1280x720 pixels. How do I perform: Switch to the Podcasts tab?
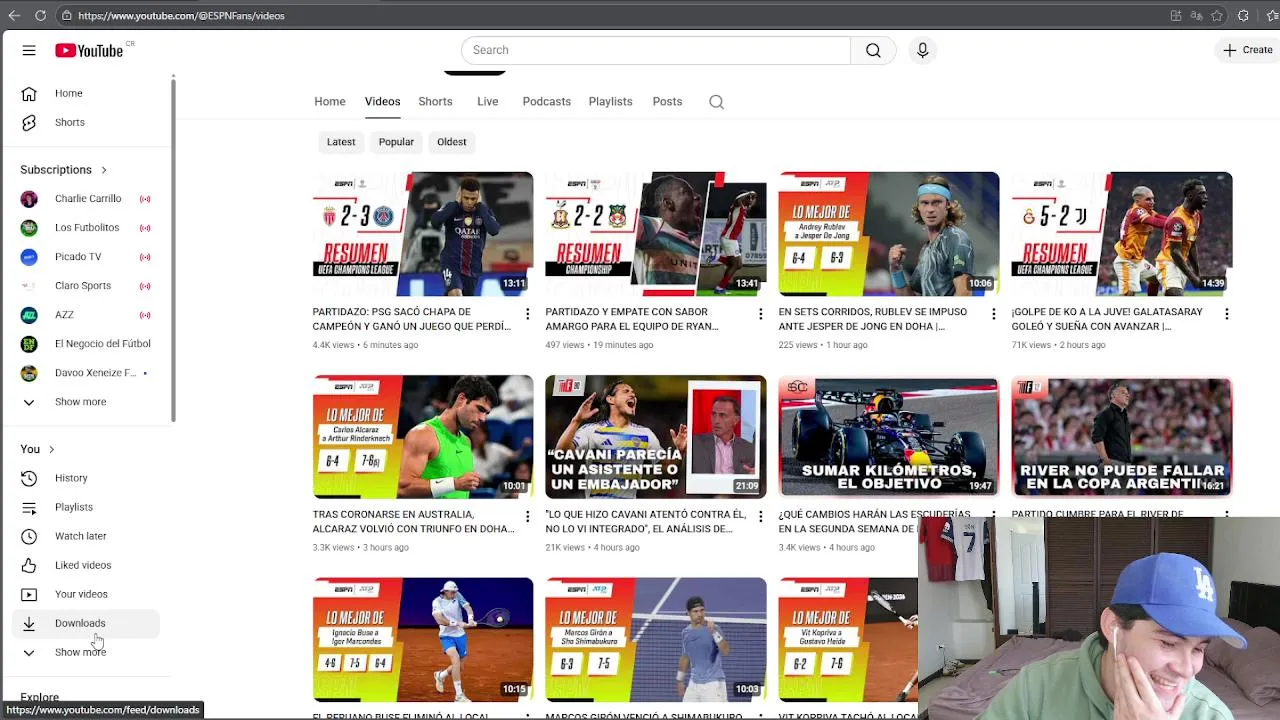tap(546, 101)
